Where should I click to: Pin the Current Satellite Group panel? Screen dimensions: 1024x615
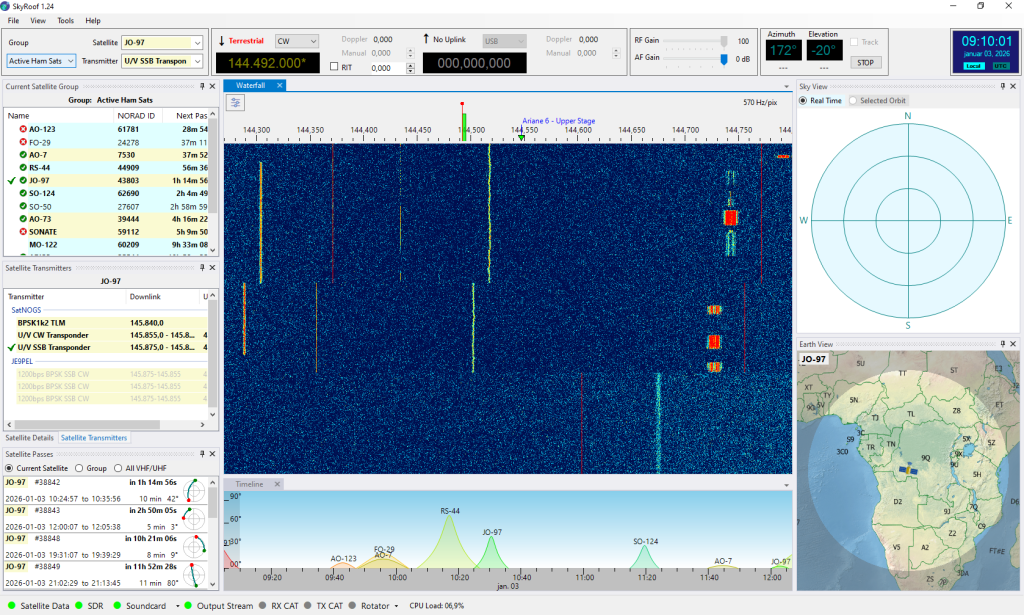(x=202, y=86)
